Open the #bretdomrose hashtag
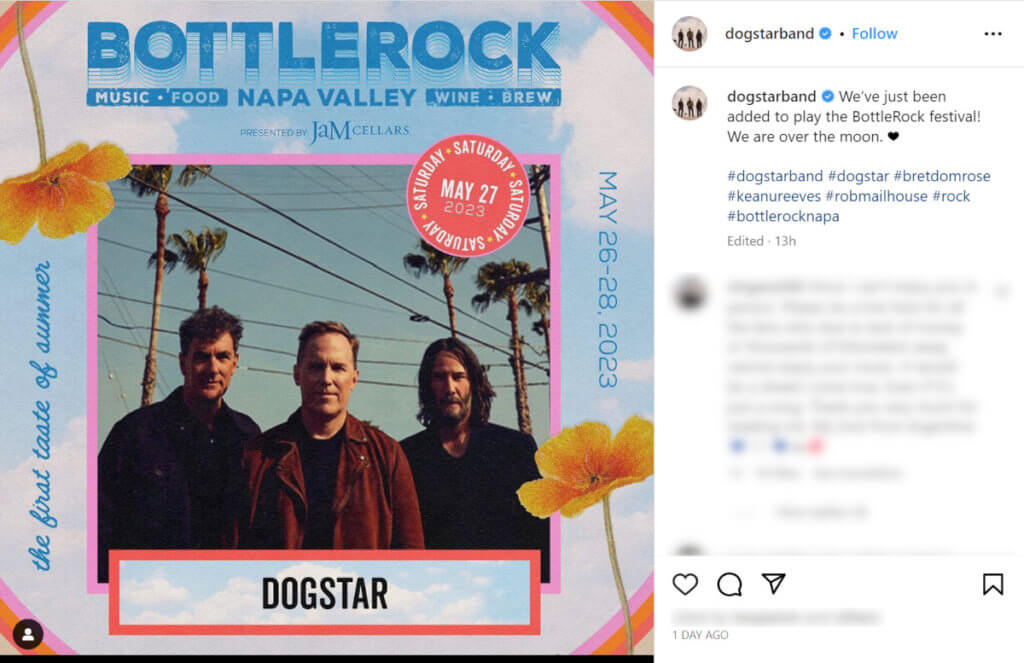This screenshot has width=1024, height=663. 942,176
